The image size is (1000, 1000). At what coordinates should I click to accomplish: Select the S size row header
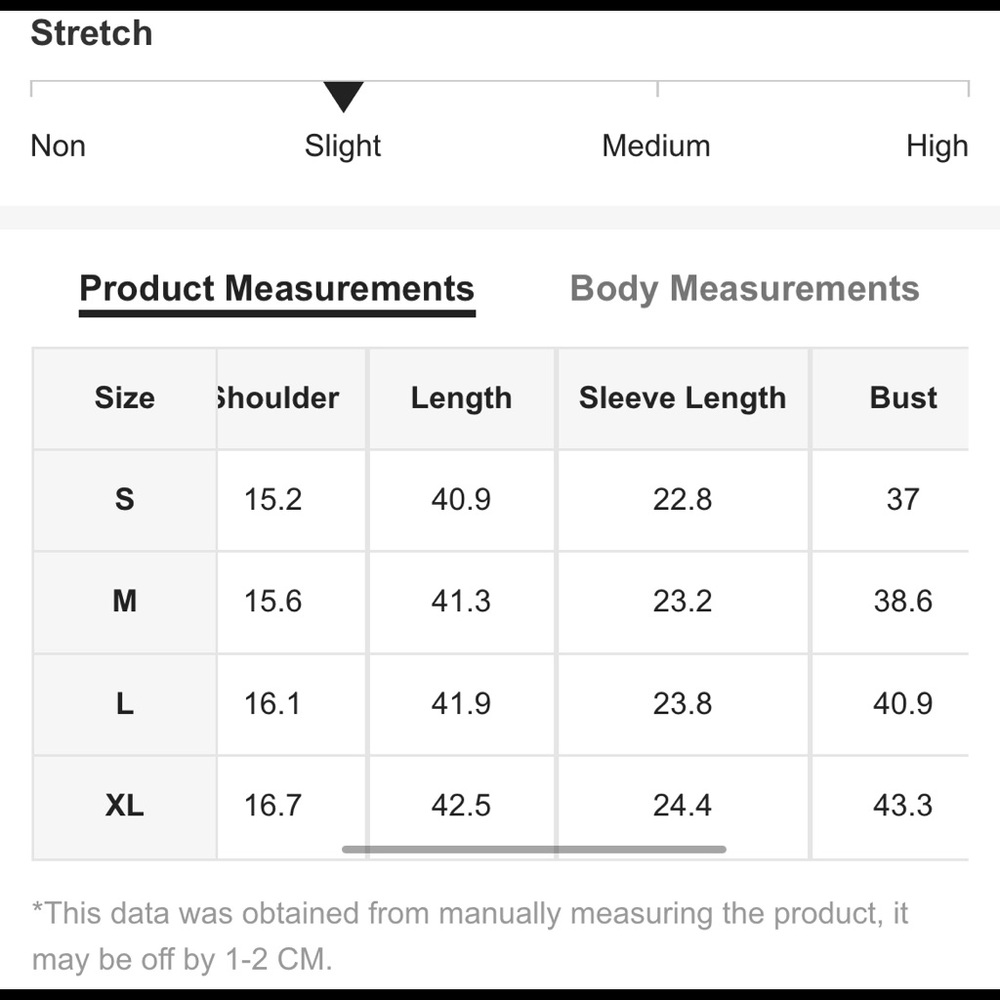pyautogui.click(x=124, y=499)
